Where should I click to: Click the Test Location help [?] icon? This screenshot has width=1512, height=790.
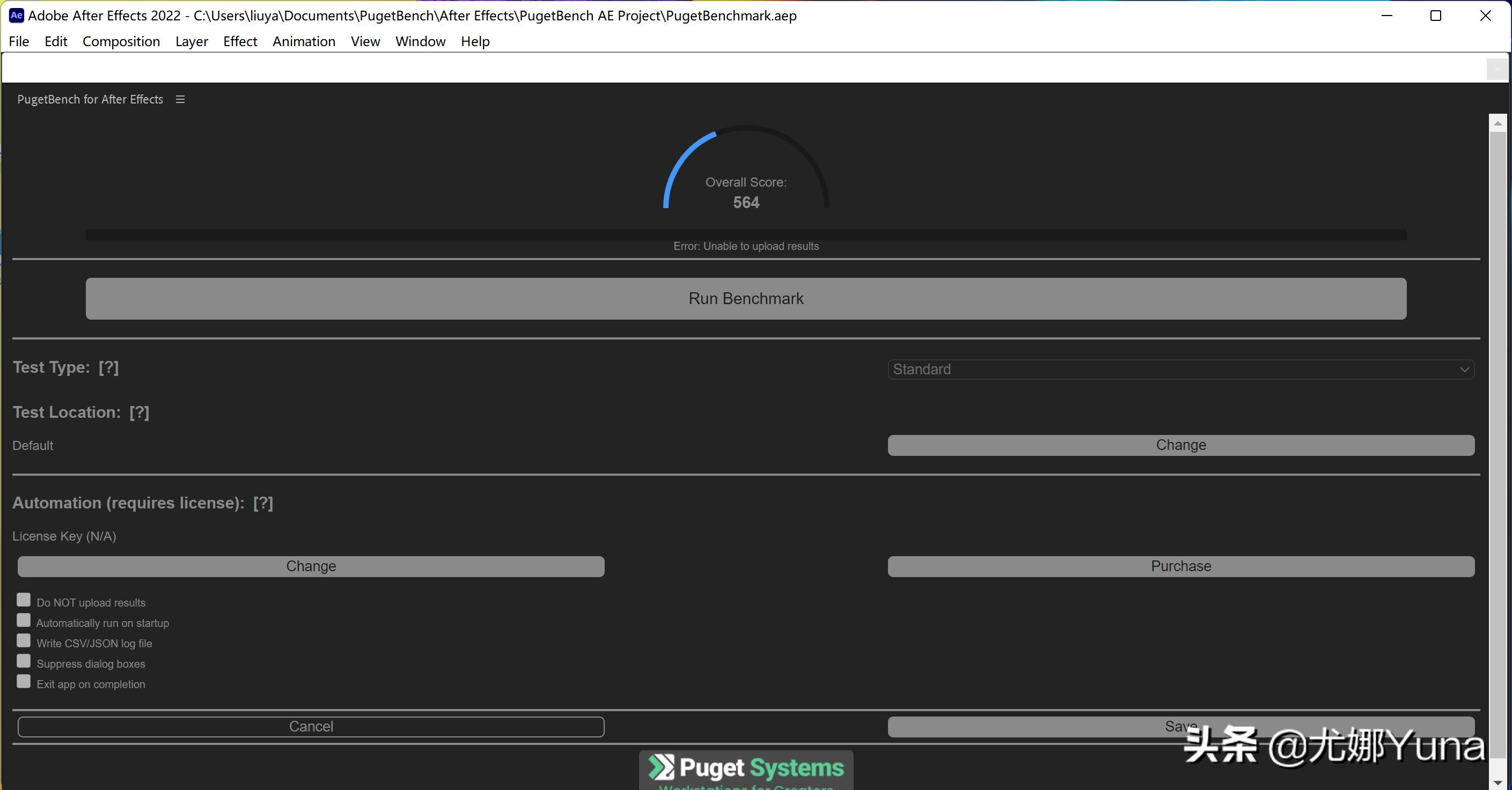click(x=139, y=412)
